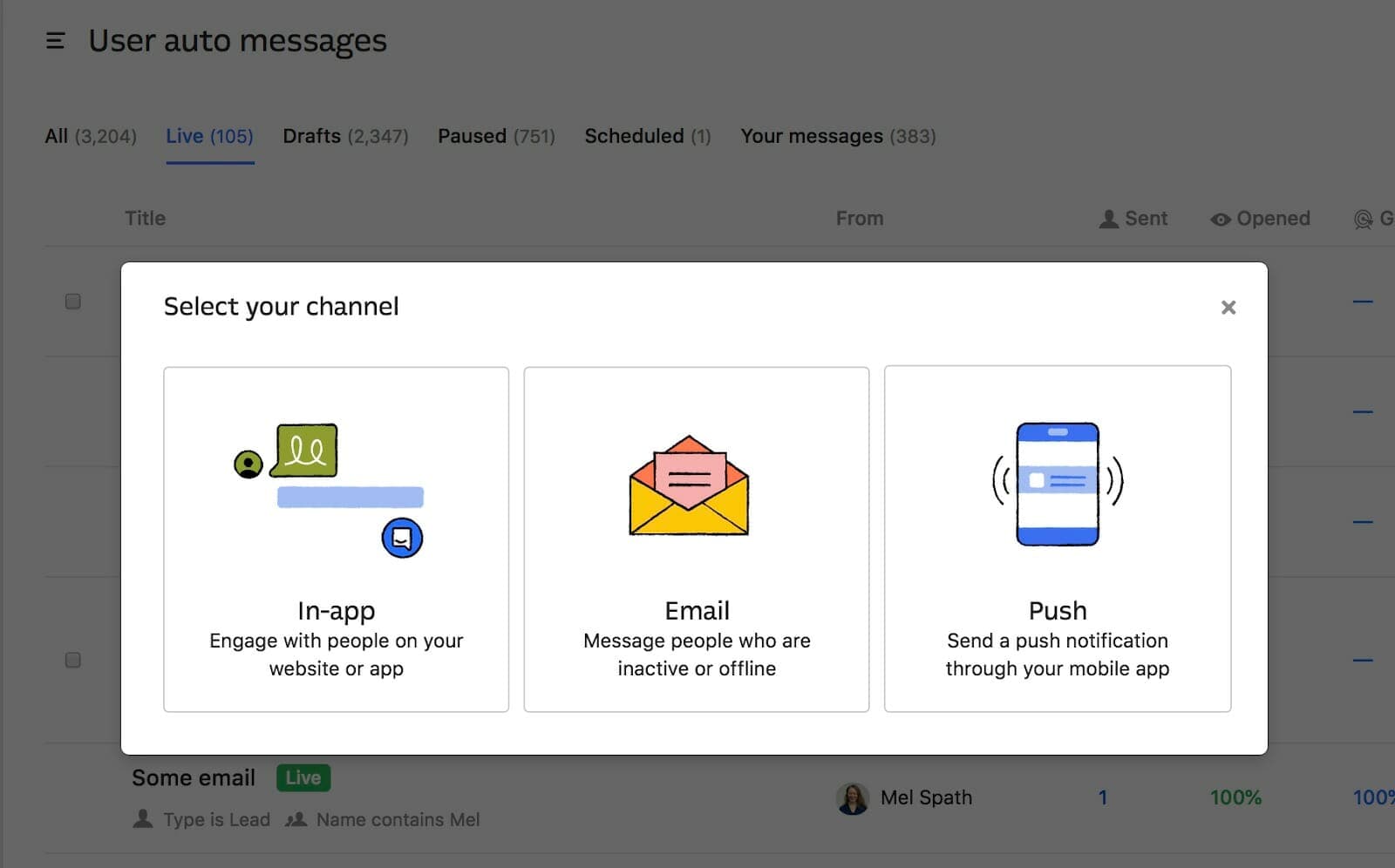Choose the In-app channel card
The image size is (1395, 868).
click(x=336, y=539)
